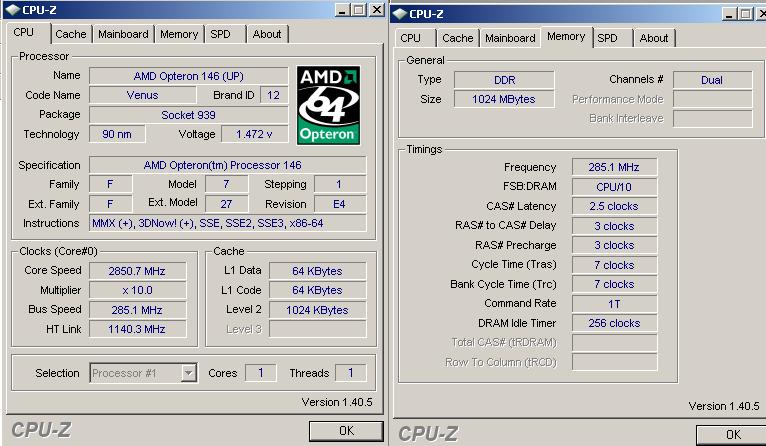Click the L1 Code value '64 KBytes'
This screenshot has height=446, width=766.
click(x=318, y=290)
